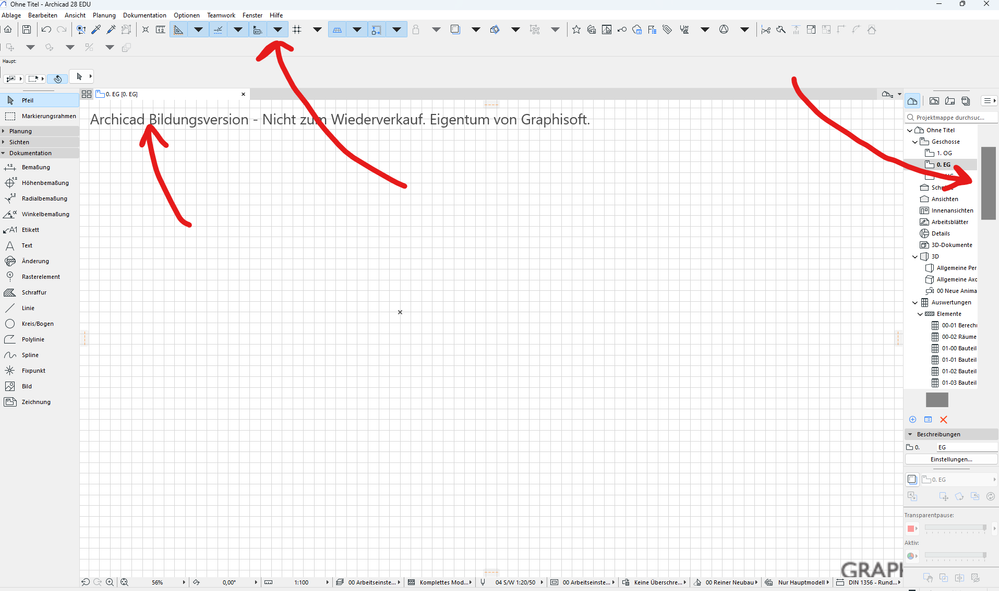This screenshot has height=591, width=999.
Task: Collapse the Geschosse folder in navigator
Action: [x=915, y=141]
